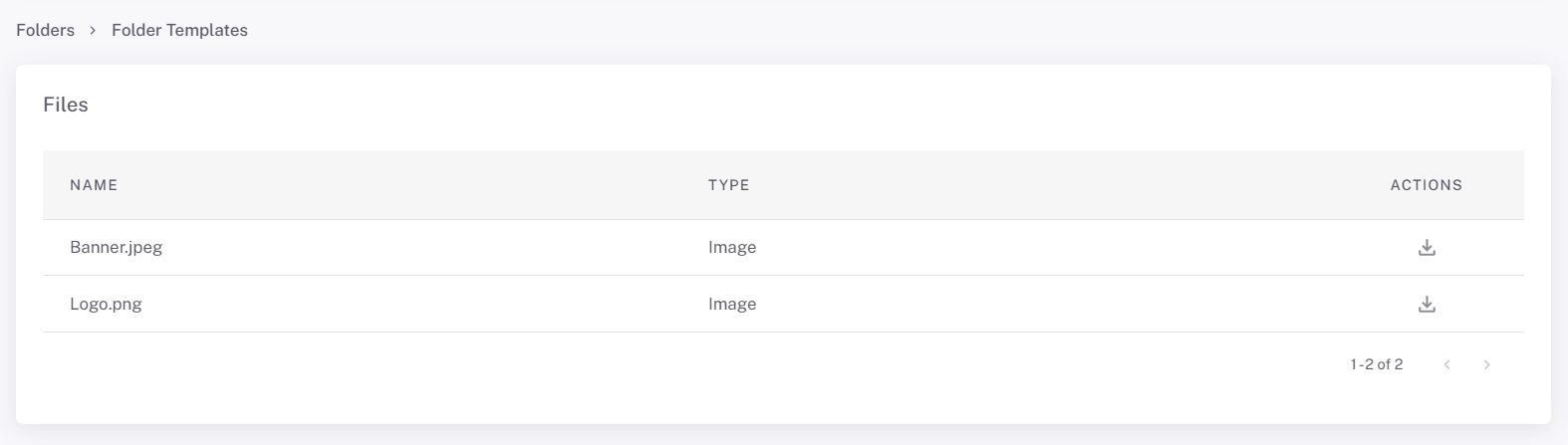The width and height of the screenshot is (1568, 445).
Task: Open the Folder Templates breadcrumb
Action: coord(179,30)
